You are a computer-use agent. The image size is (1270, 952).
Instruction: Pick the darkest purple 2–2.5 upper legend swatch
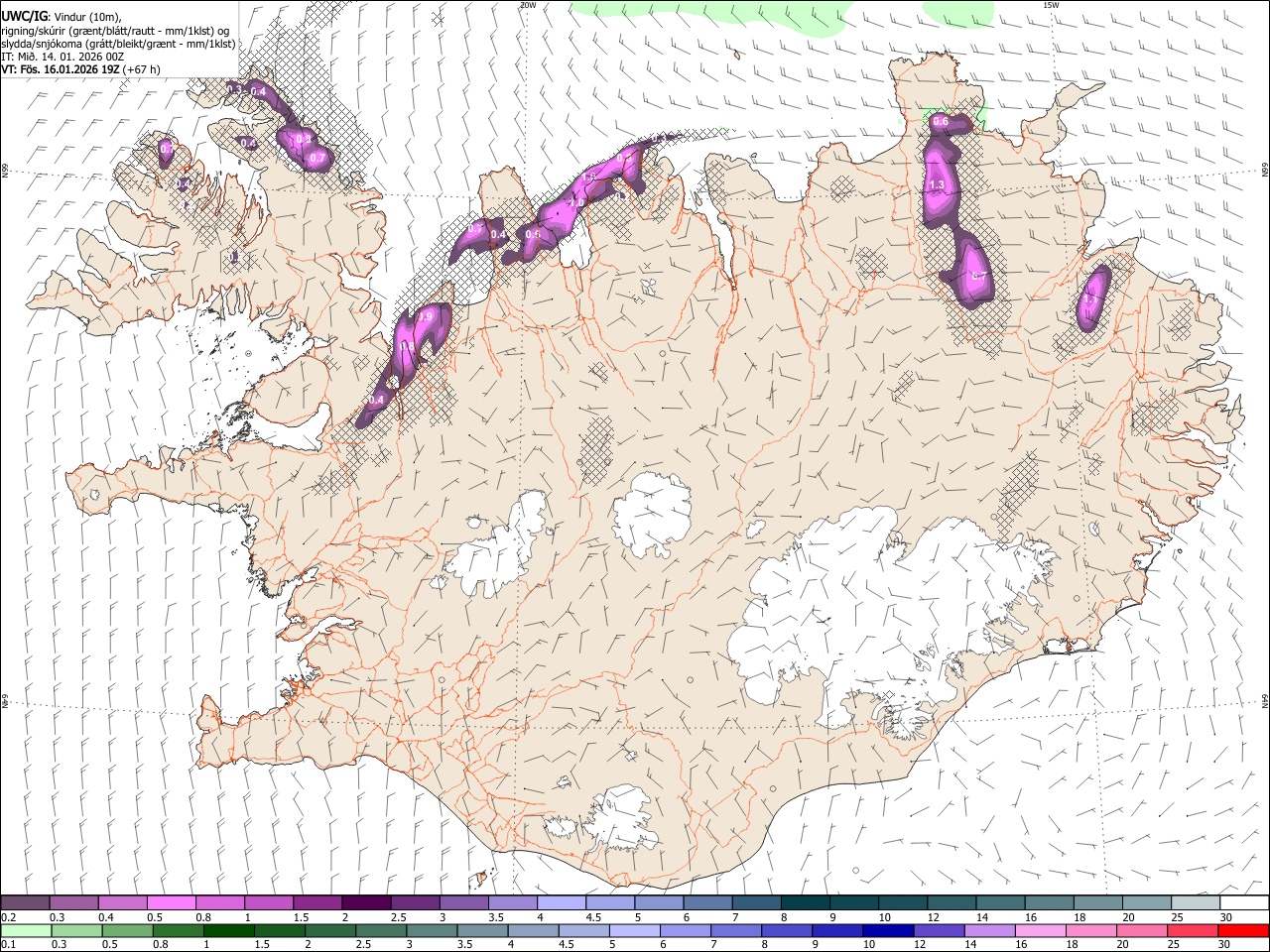[366, 902]
